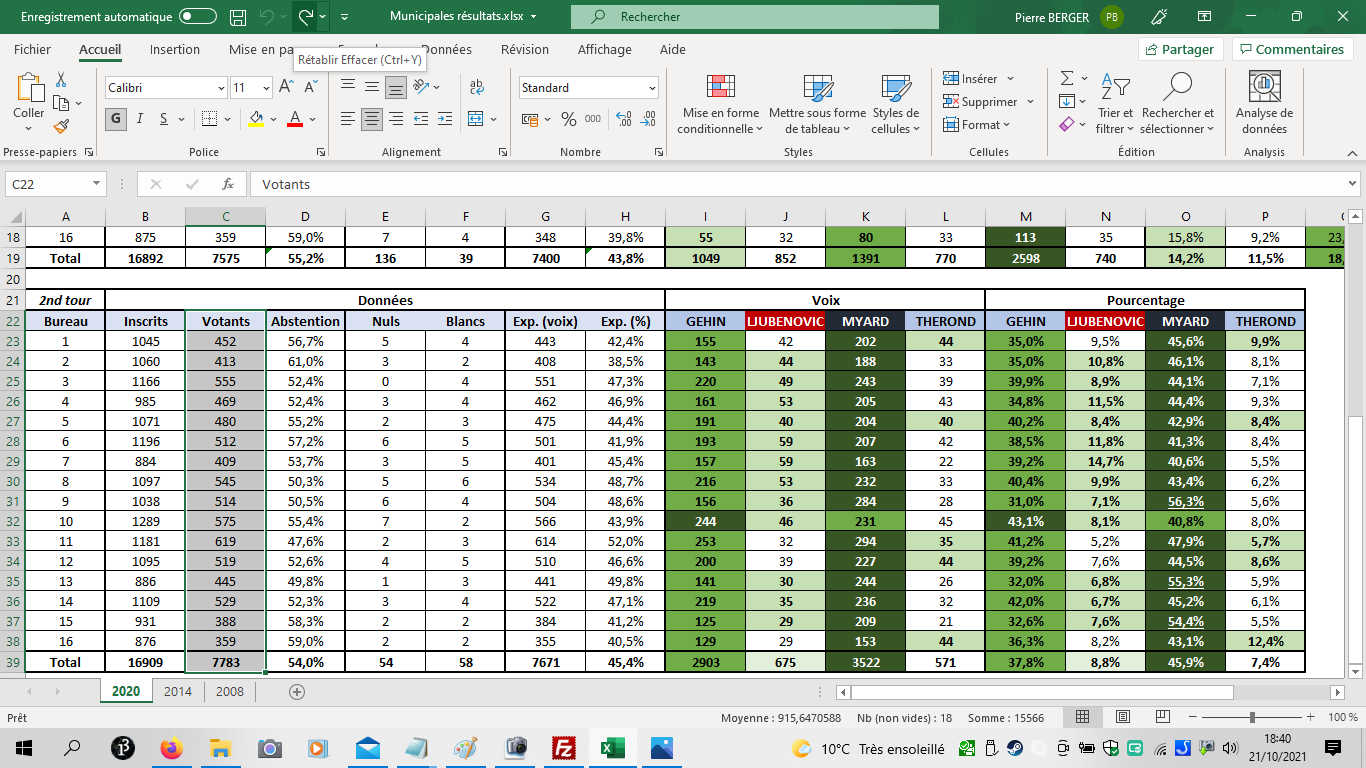Apply percent style number format
This screenshot has height=768, width=1366.
click(568, 119)
